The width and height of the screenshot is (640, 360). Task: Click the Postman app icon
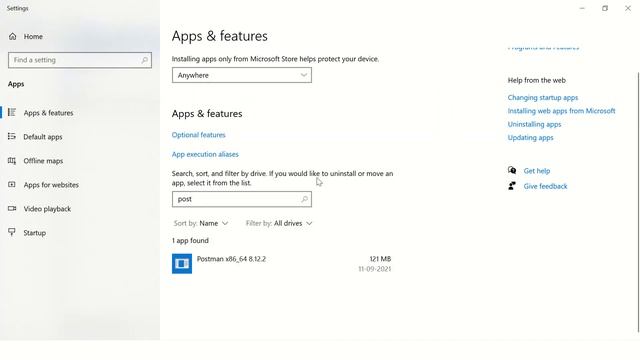click(x=182, y=264)
